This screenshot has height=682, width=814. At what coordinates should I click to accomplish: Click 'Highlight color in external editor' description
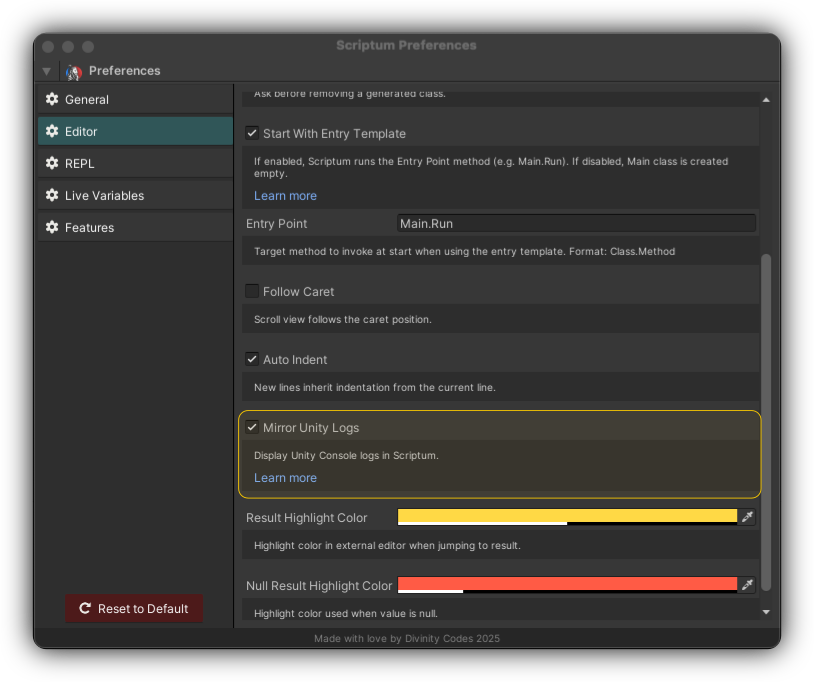pyautogui.click(x=387, y=545)
